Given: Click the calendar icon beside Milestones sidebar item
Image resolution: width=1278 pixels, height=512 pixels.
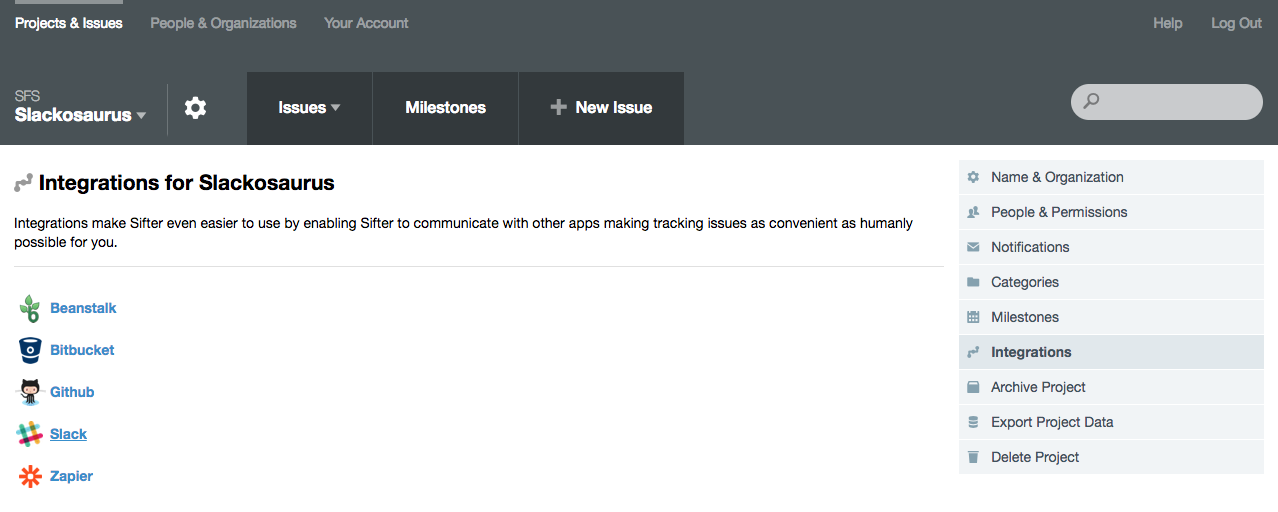Looking at the screenshot, I should 973,317.
